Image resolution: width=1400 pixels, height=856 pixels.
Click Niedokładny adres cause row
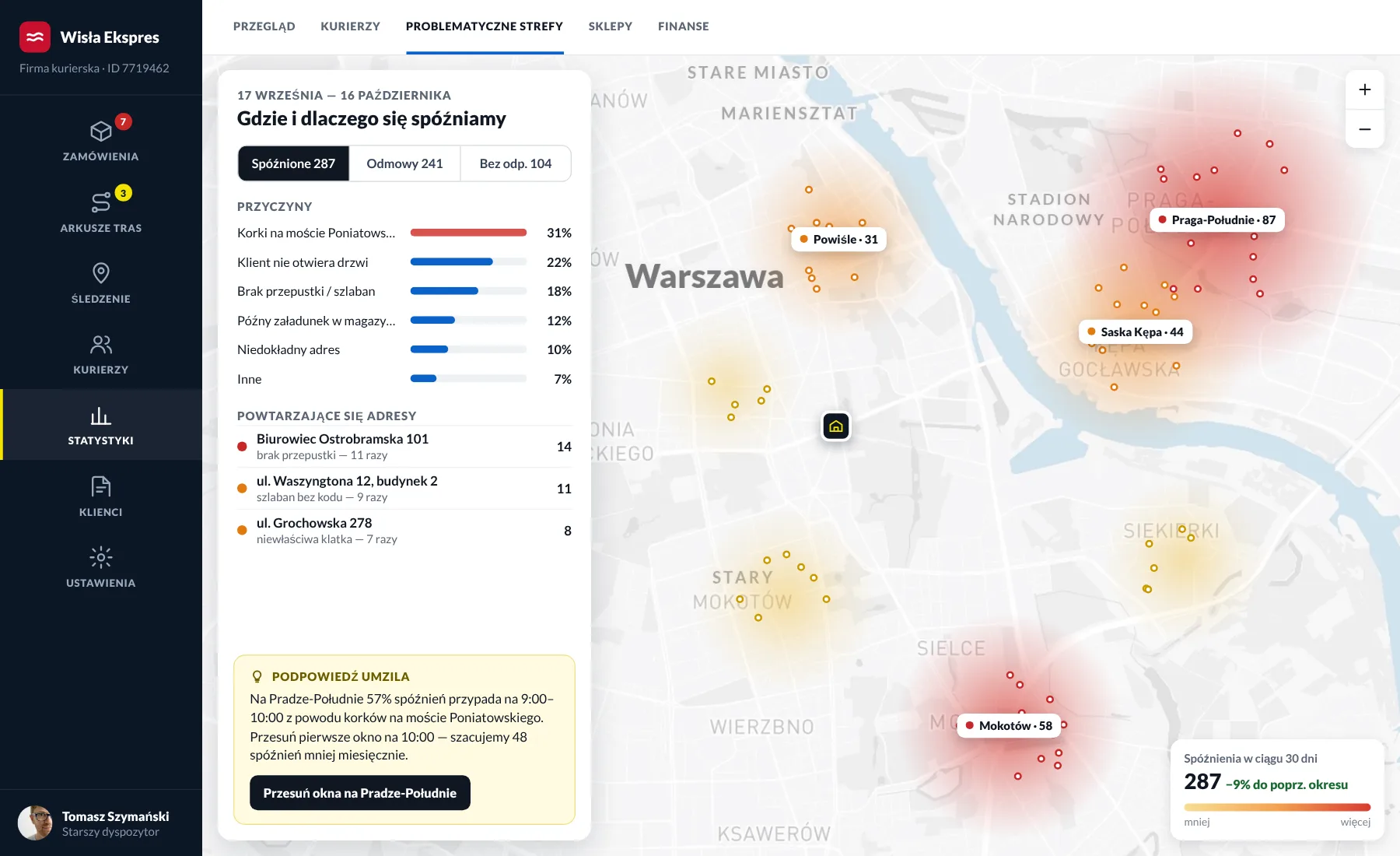[x=404, y=349]
